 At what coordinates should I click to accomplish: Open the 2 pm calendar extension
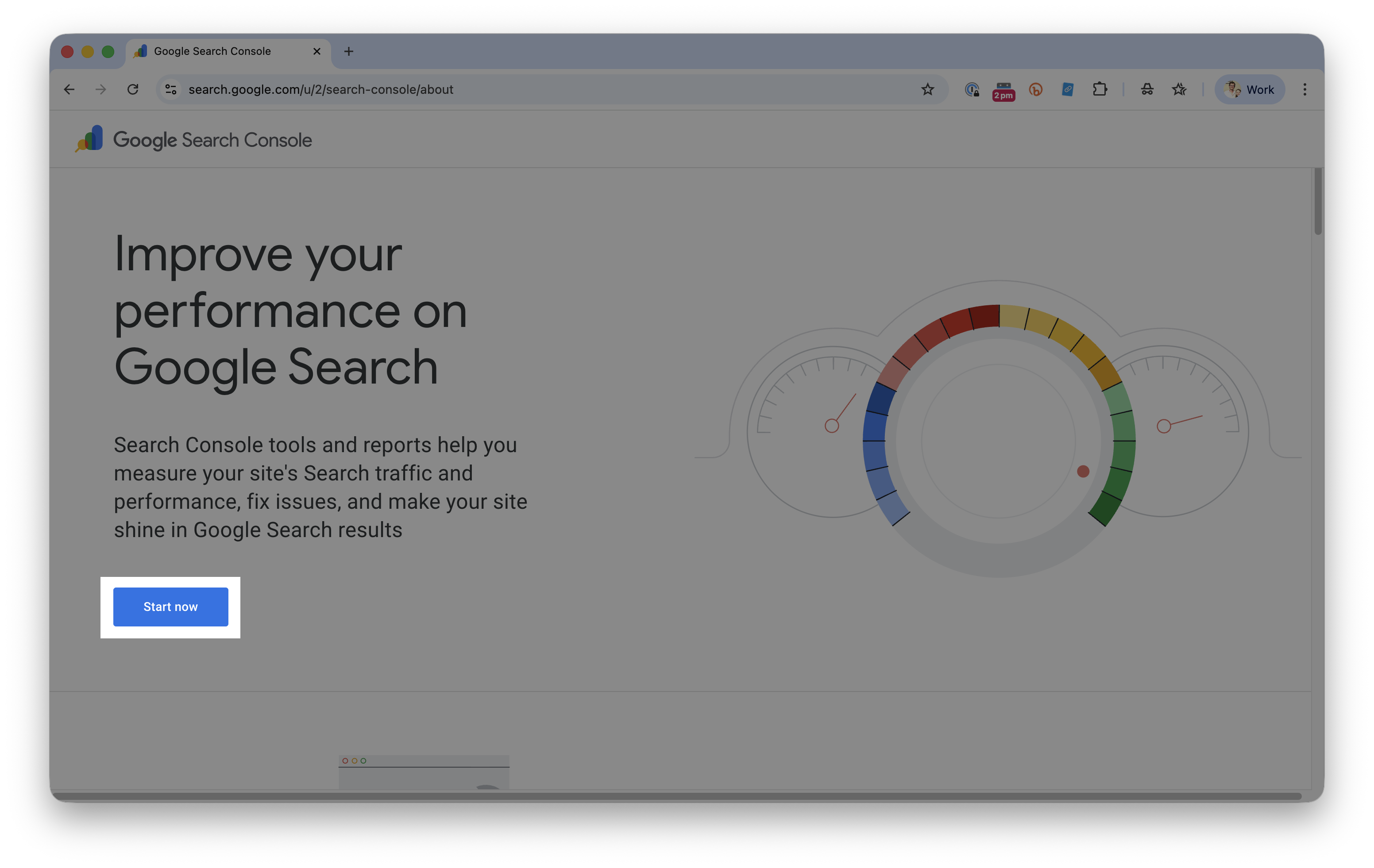tap(1003, 90)
